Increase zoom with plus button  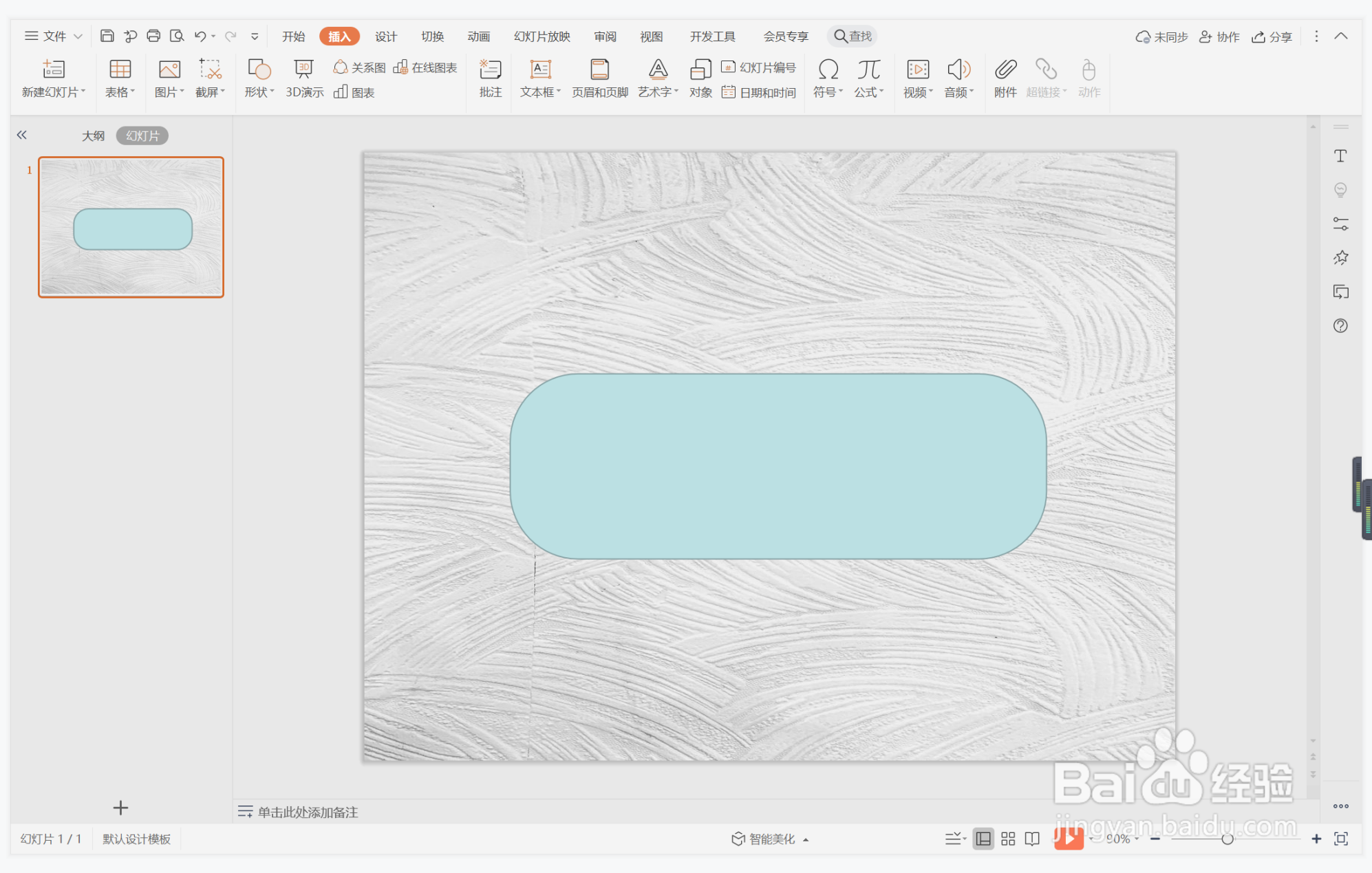[x=1316, y=839]
